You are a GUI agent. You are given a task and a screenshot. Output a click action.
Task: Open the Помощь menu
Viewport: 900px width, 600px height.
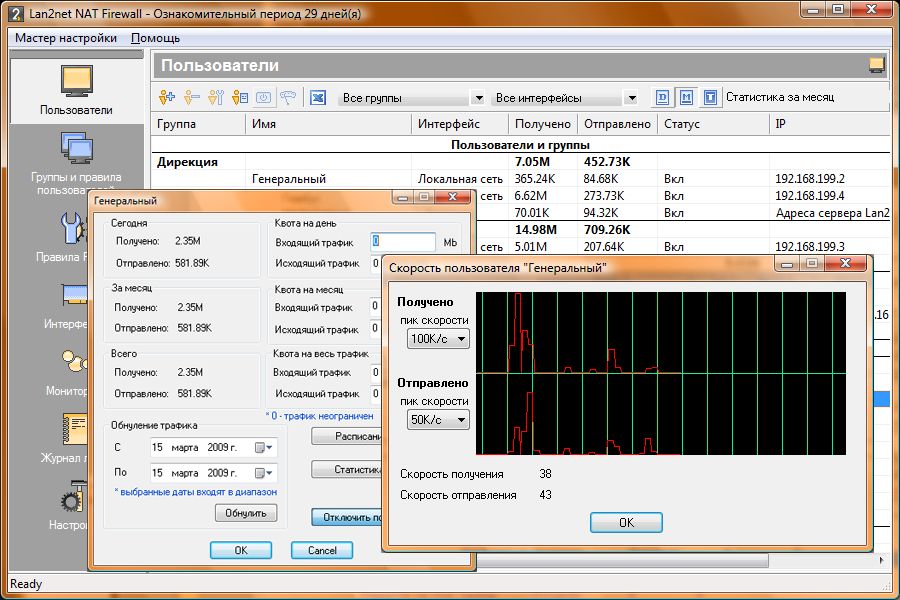pos(156,38)
